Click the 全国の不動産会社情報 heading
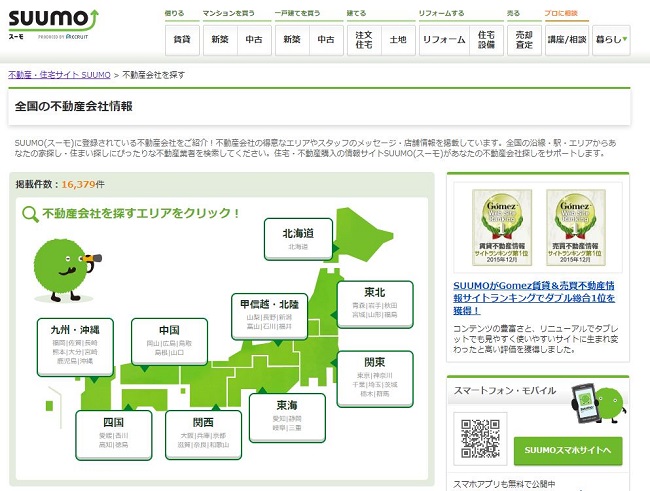Viewport: 650px width, 491px height. [x=73, y=107]
